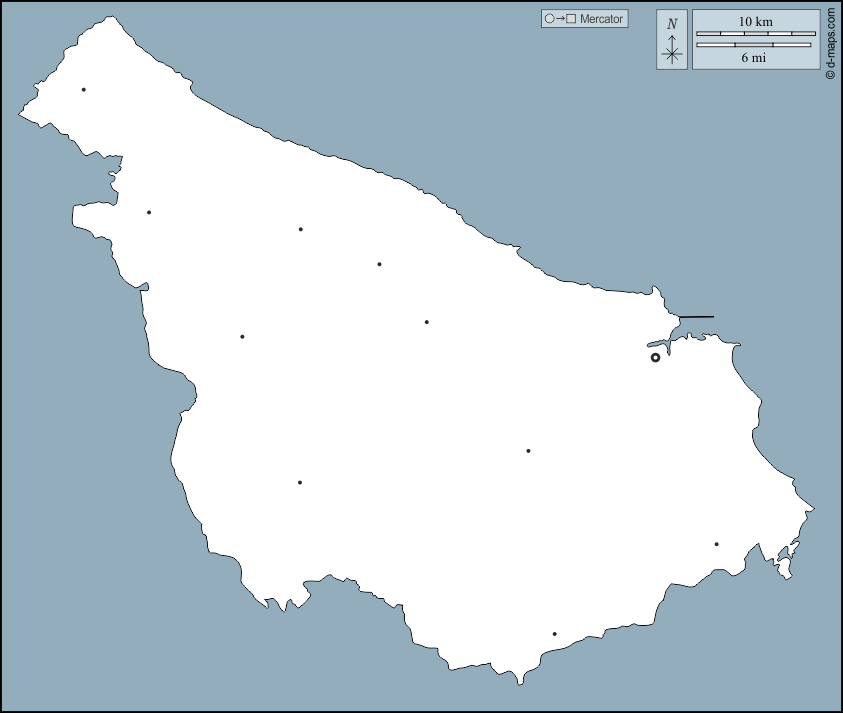843x713 pixels.
Task: Select the northwesternmost city dot
Action: (x=84, y=90)
